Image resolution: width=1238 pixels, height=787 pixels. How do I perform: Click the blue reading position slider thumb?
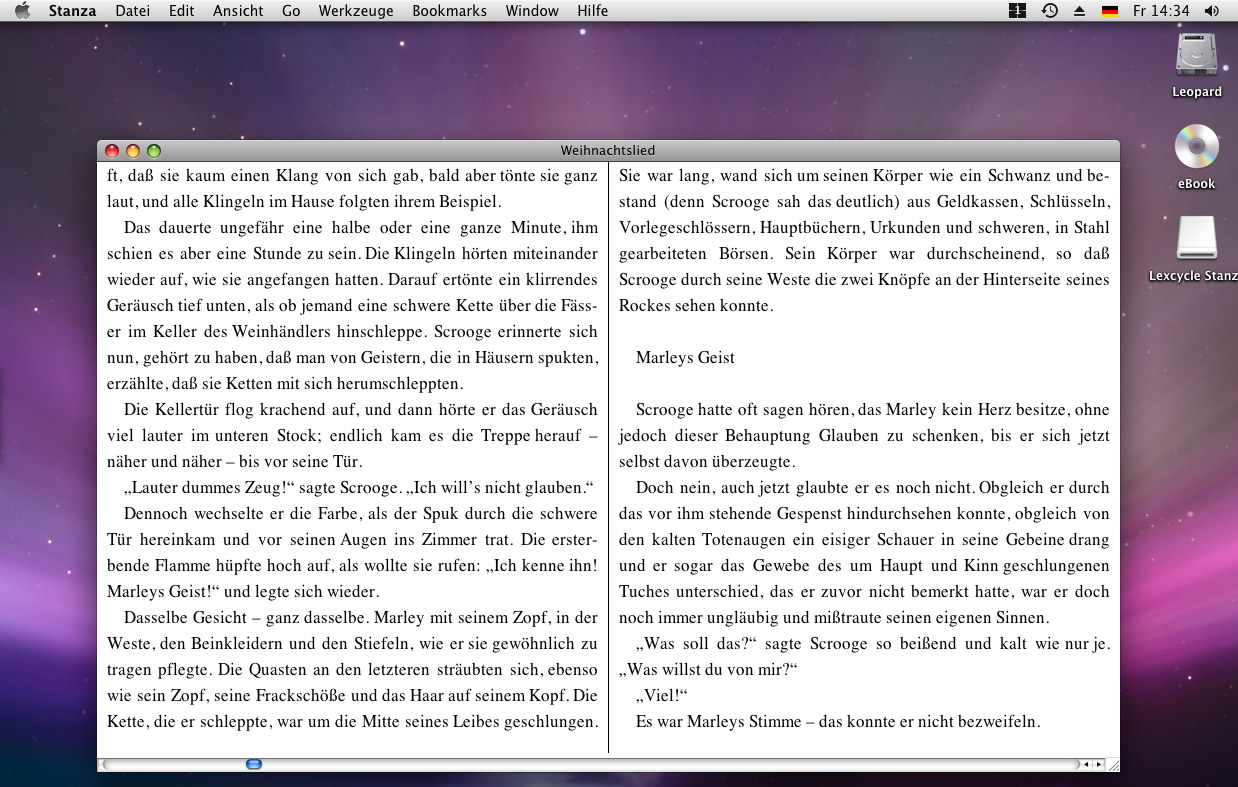[x=253, y=764]
